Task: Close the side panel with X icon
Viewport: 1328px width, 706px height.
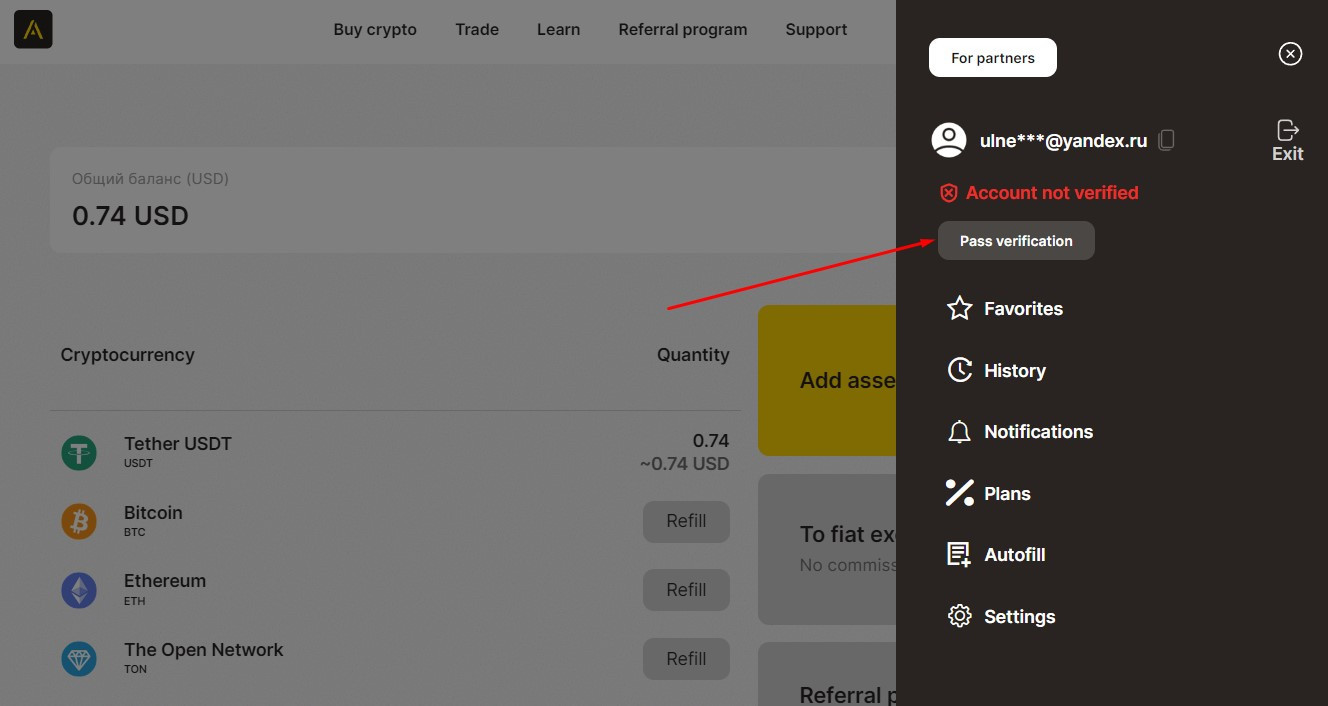Action: point(1290,54)
